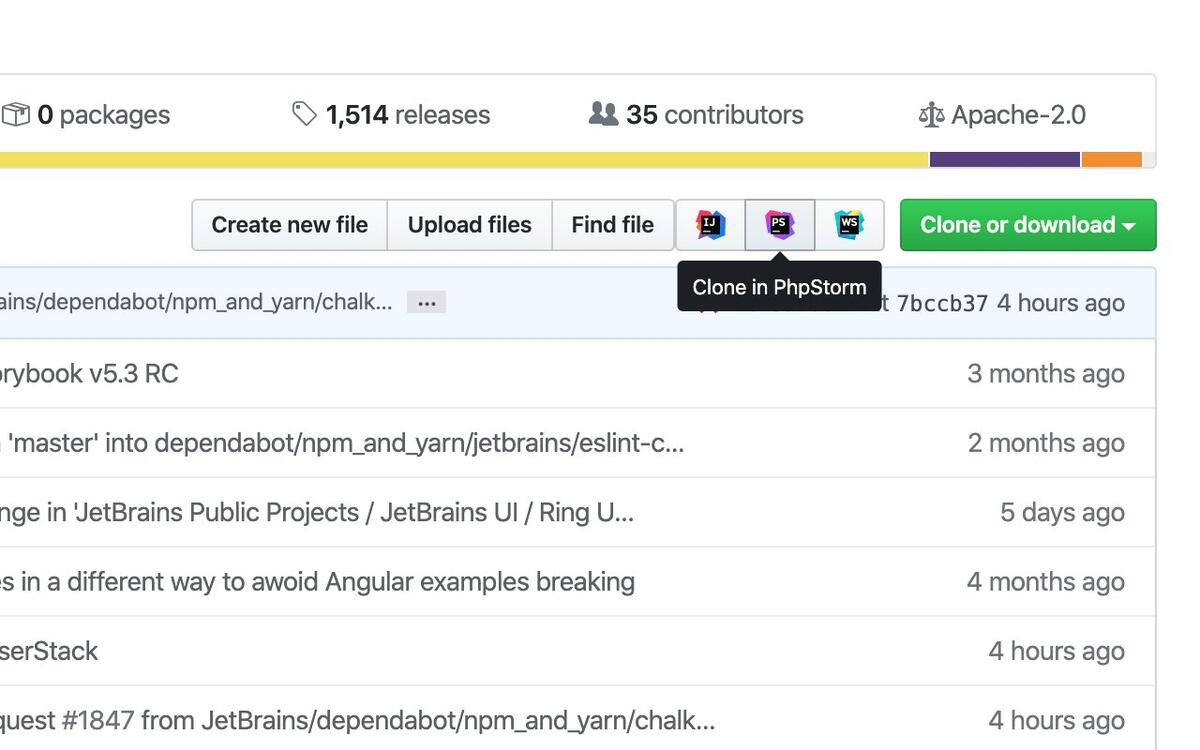Click the Clone in IntelliJ IDEA icon
1200x750 pixels.
pos(710,225)
